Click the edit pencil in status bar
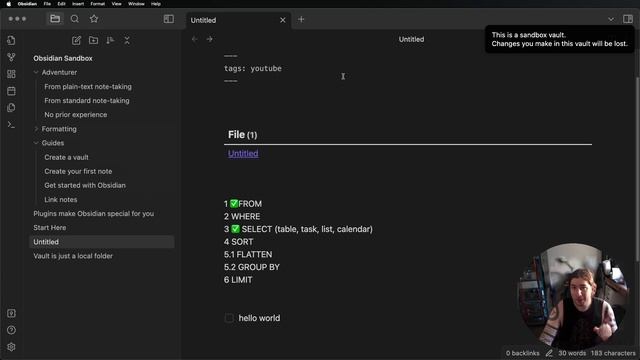 (x=549, y=353)
